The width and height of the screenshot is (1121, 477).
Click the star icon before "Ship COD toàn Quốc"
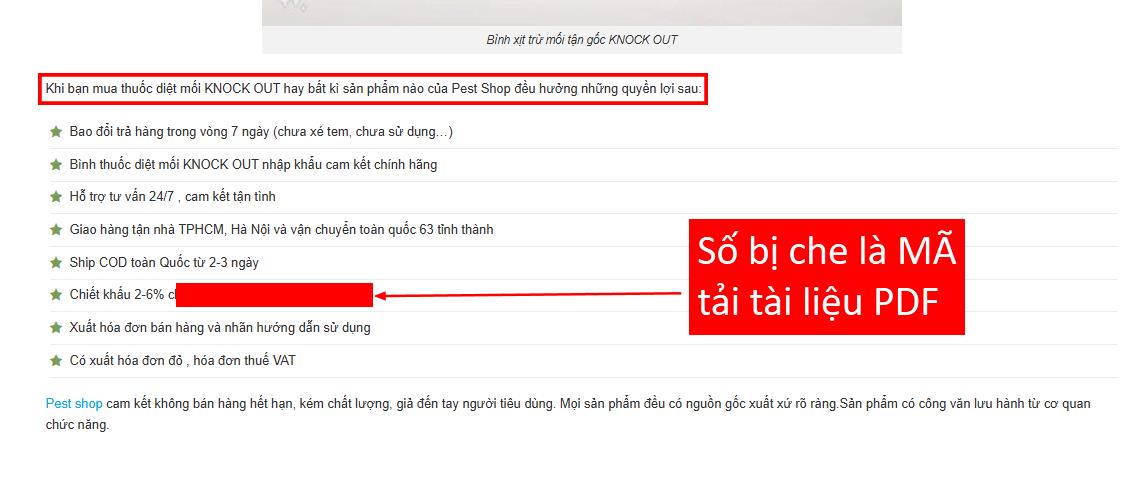click(x=56, y=263)
